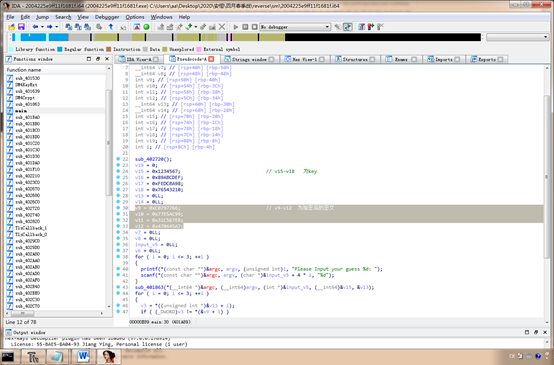The image size is (554, 365).
Task: Click the Open file toolbar icon
Action: [x=12, y=27]
